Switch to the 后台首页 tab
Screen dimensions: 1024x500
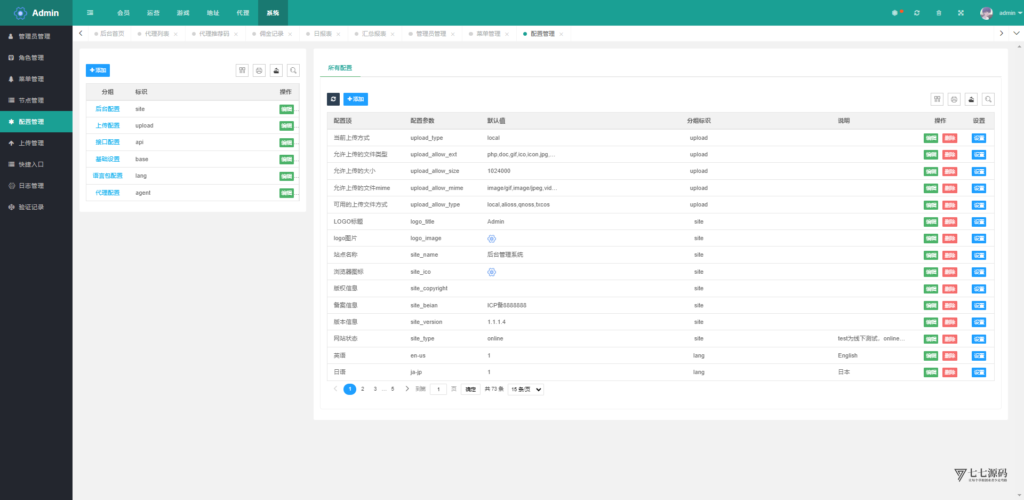(112, 33)
